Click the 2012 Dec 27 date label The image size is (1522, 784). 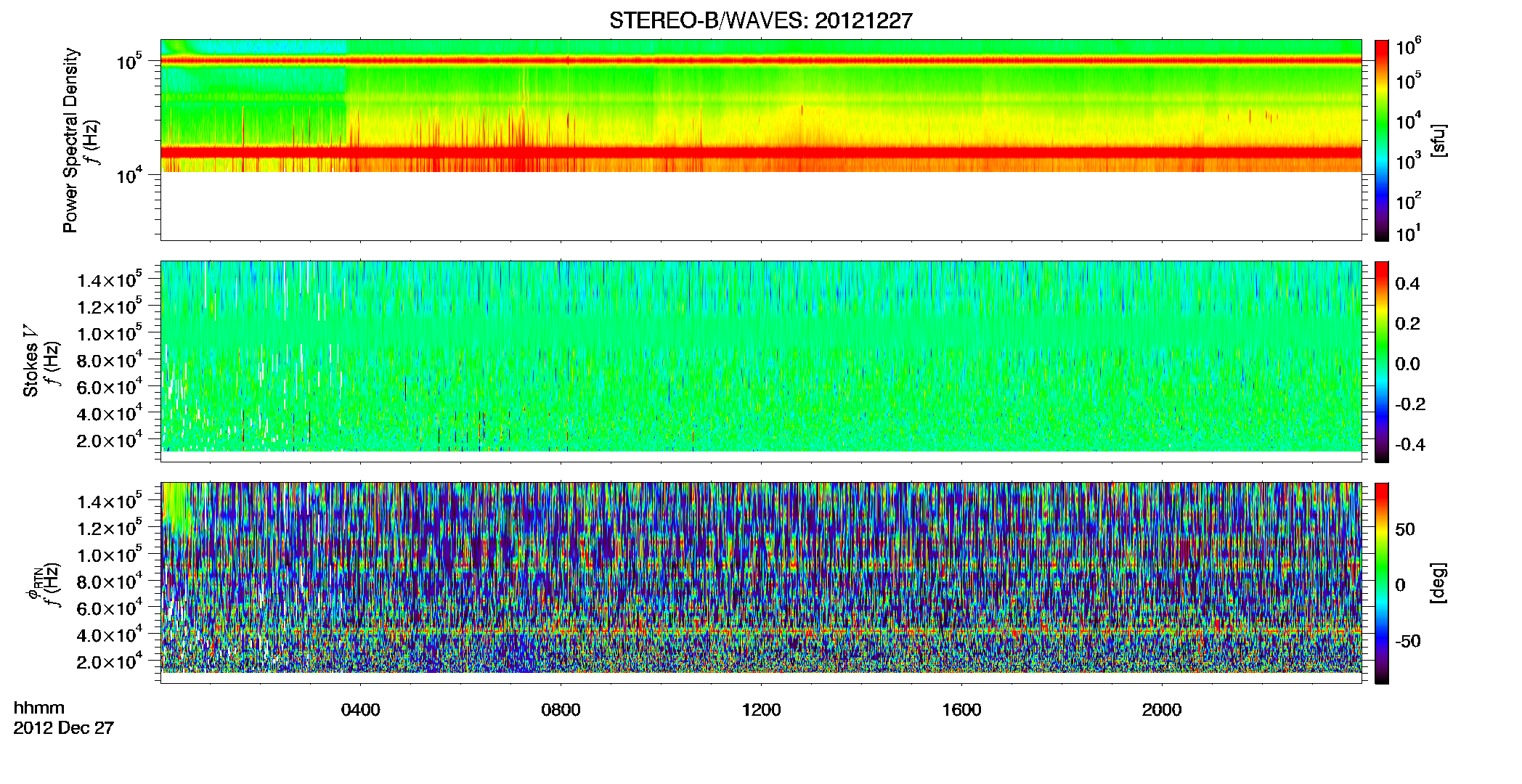[64, 728]
